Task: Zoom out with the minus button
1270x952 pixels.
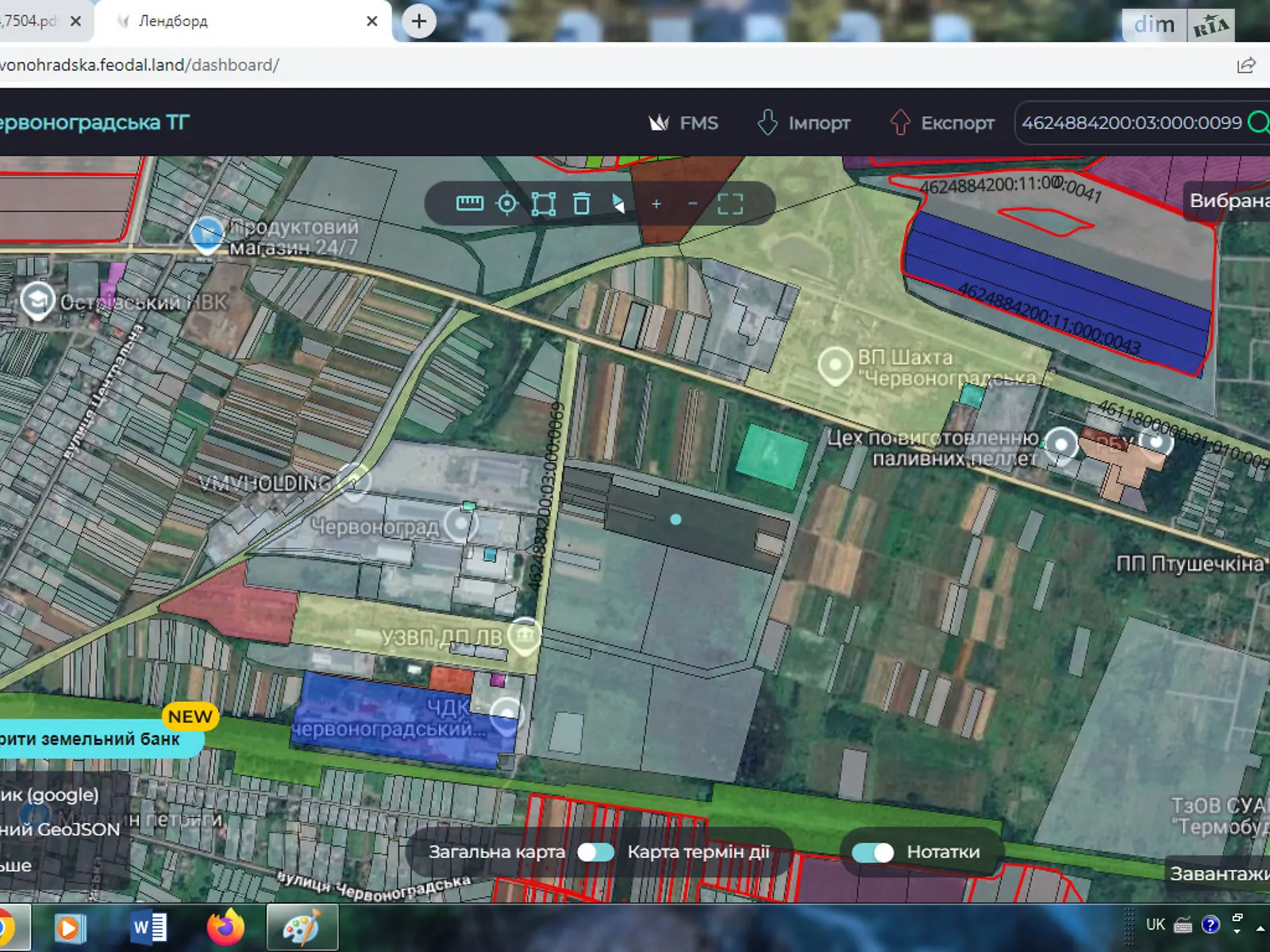Action: pos(693,204)
